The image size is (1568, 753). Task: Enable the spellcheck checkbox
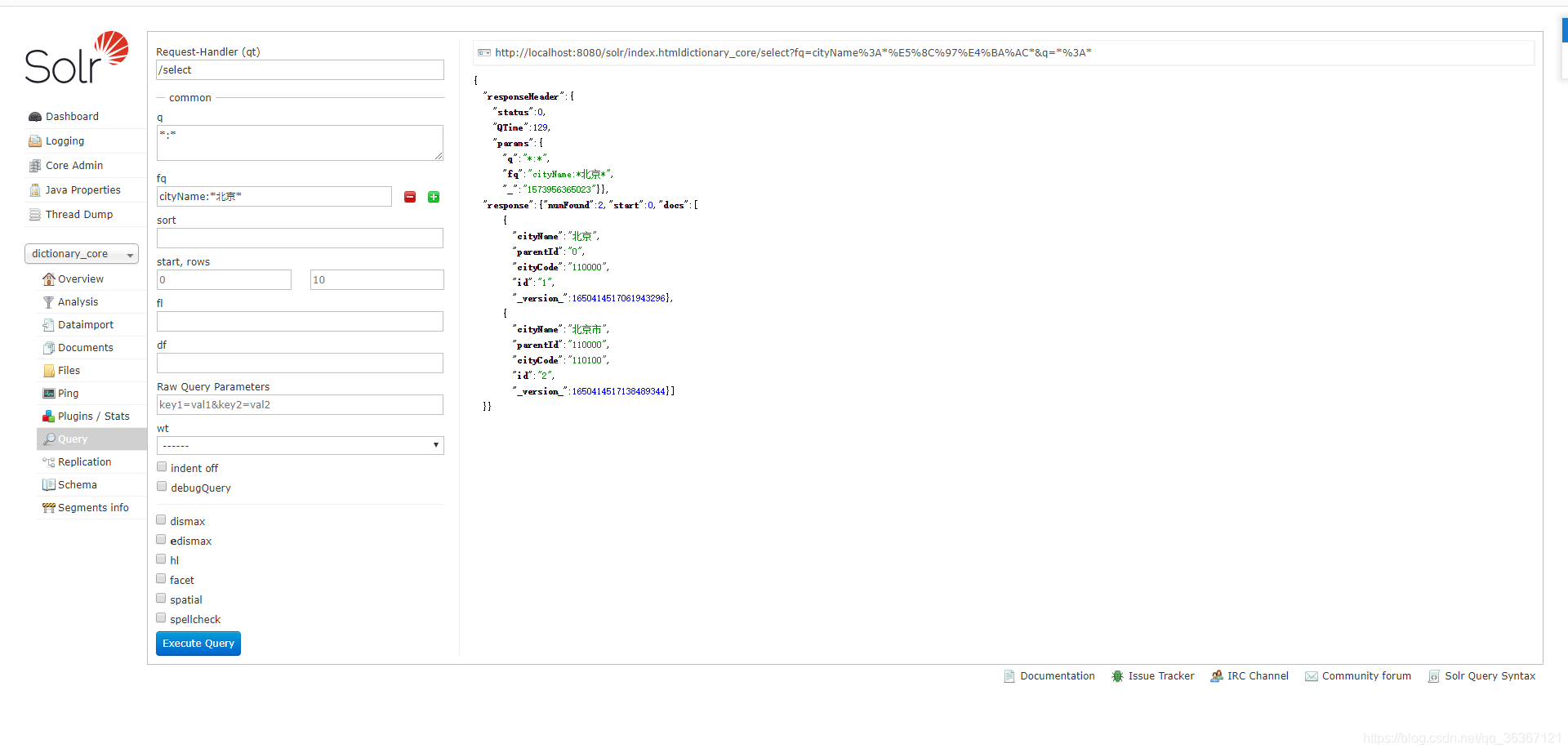(161, 618)
